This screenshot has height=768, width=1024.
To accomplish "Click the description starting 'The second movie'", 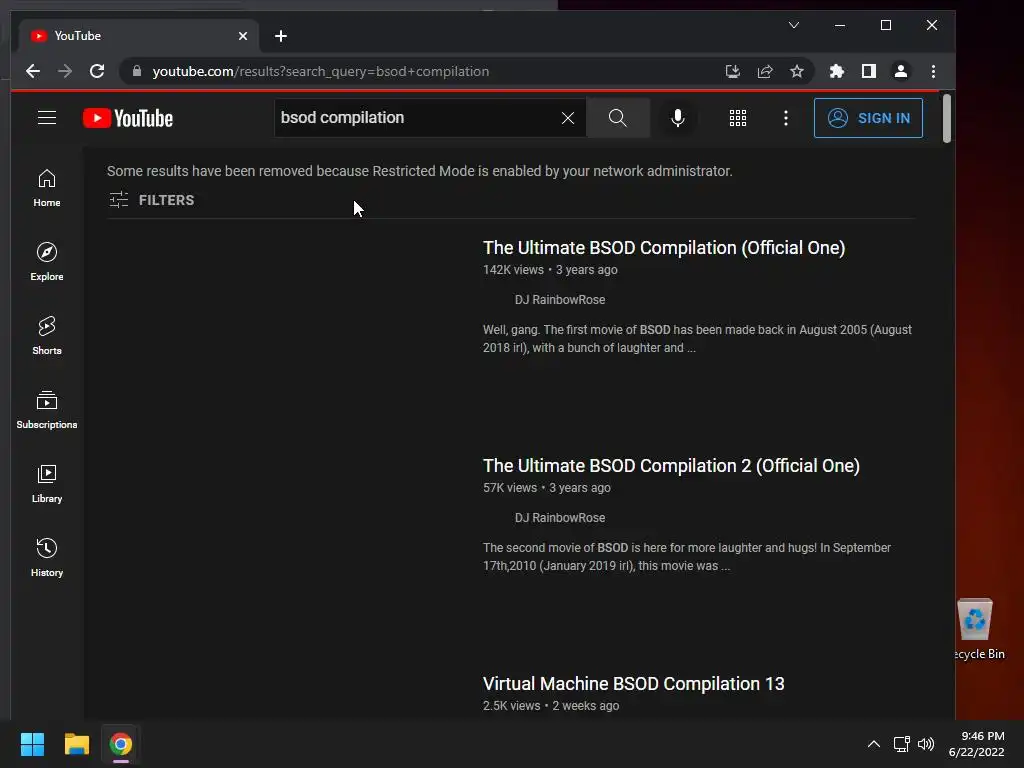I will click(686, 557).
